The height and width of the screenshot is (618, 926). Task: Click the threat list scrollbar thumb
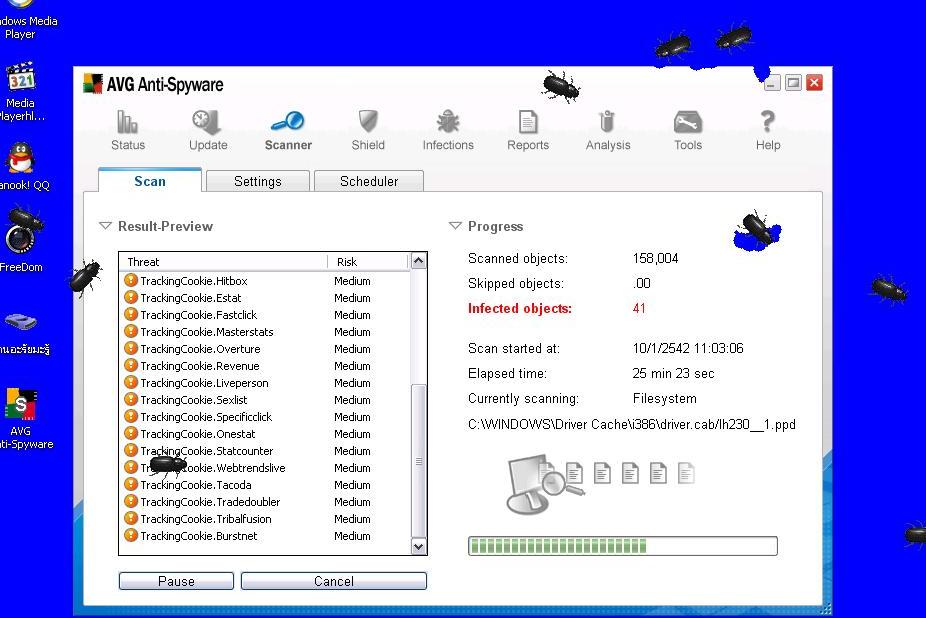point(419,461)
